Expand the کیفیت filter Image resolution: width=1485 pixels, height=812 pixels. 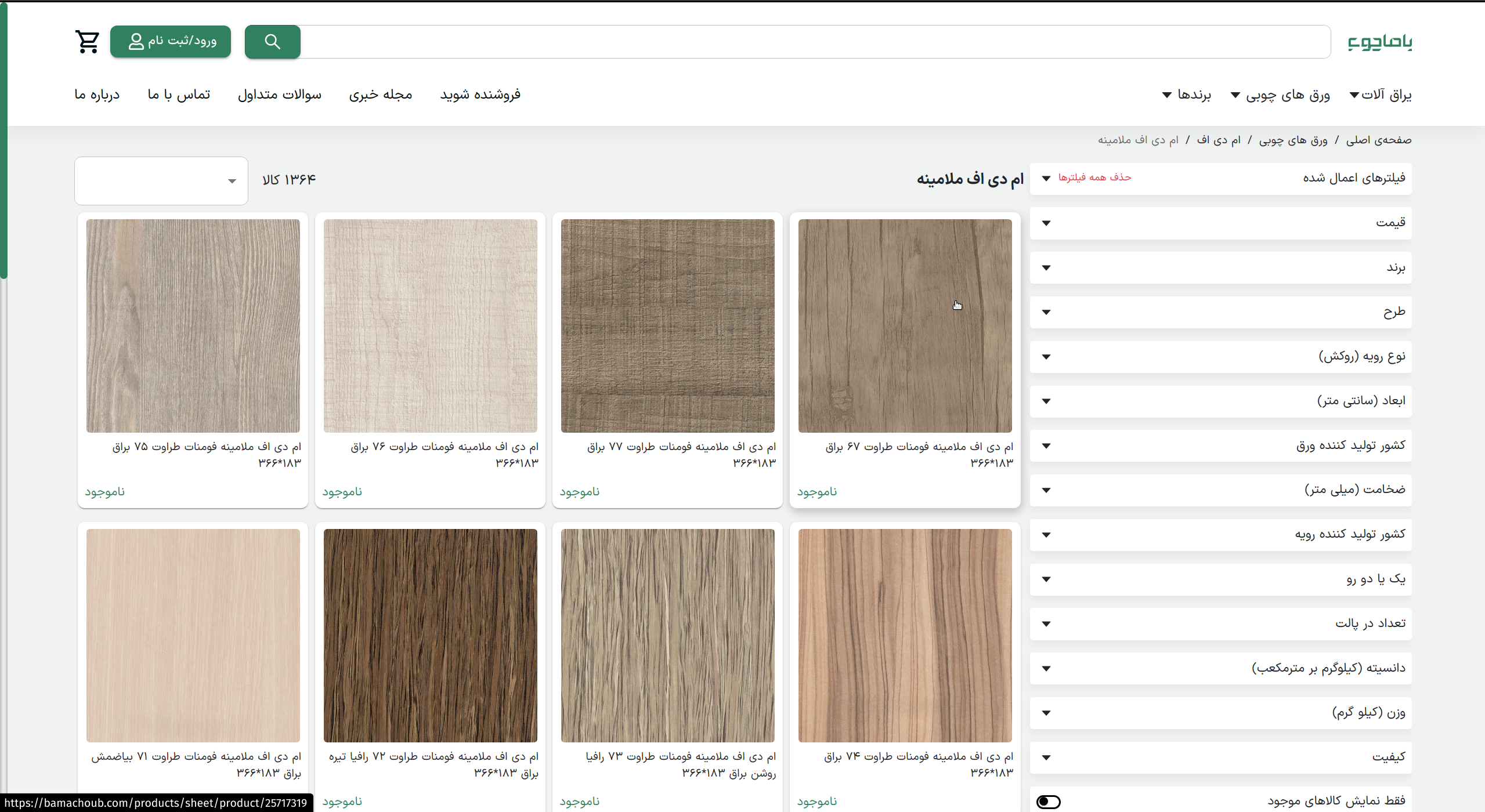coord(1221,757)
